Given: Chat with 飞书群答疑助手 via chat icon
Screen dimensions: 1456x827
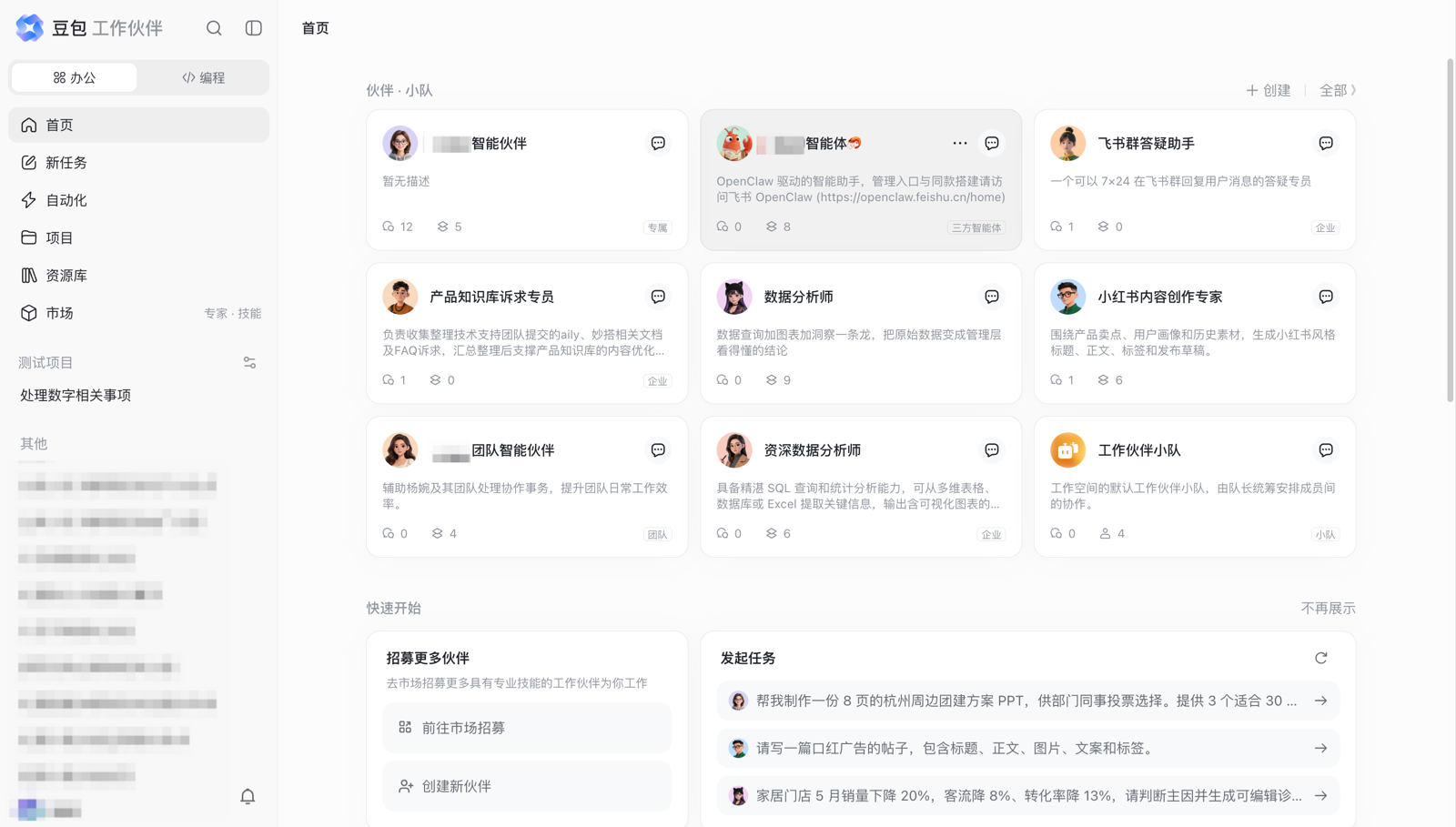Looking at the screenshot, I should tap(1326, 144).
